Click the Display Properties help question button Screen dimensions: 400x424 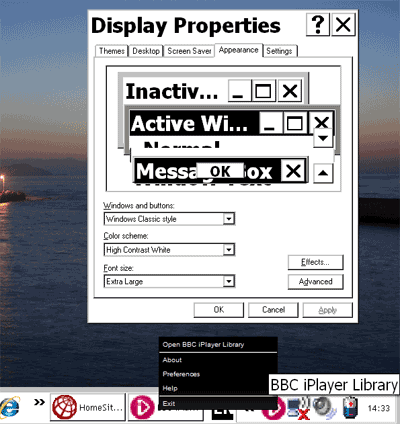(318, 24)
